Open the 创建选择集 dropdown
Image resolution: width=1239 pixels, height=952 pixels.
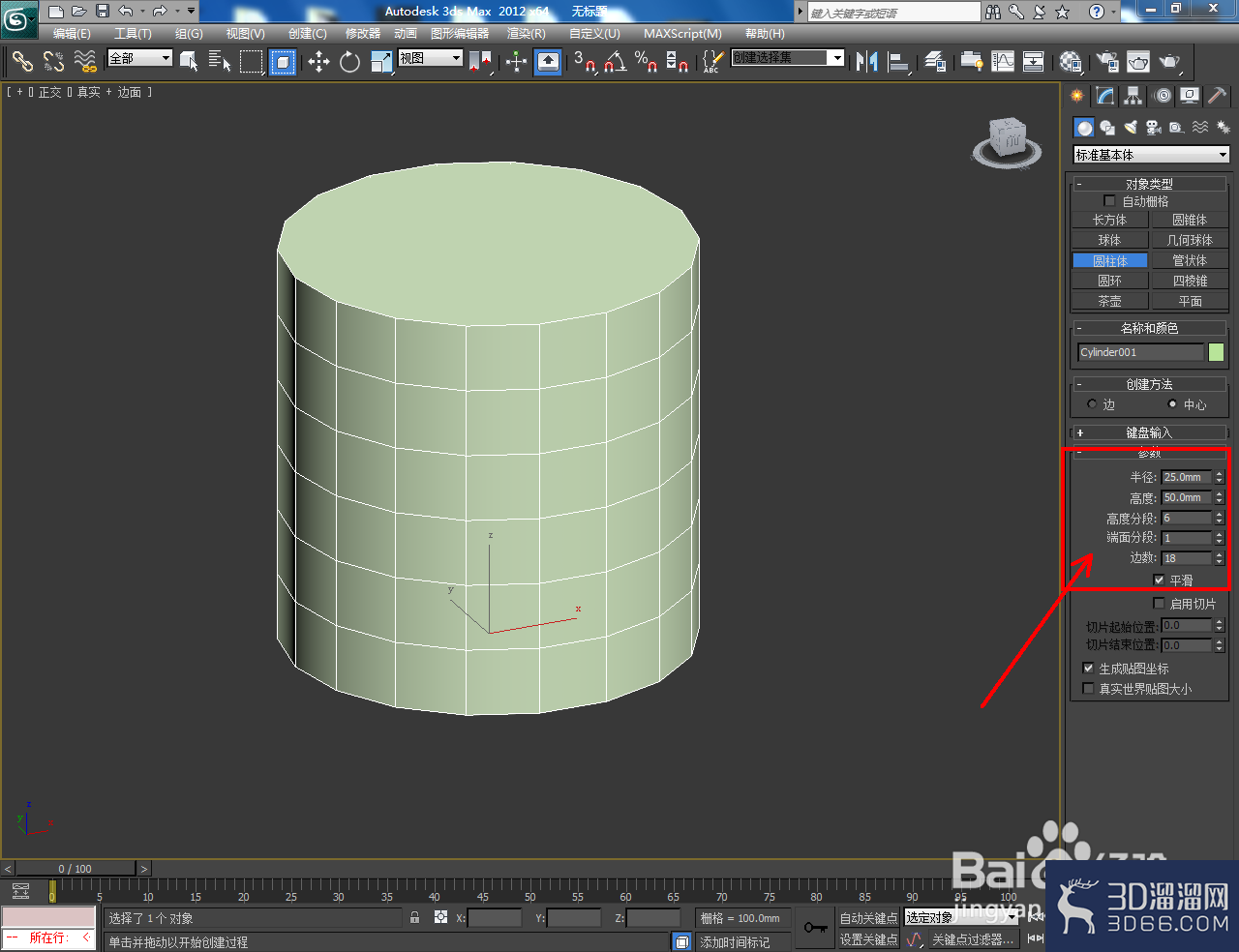click(787, 58)
